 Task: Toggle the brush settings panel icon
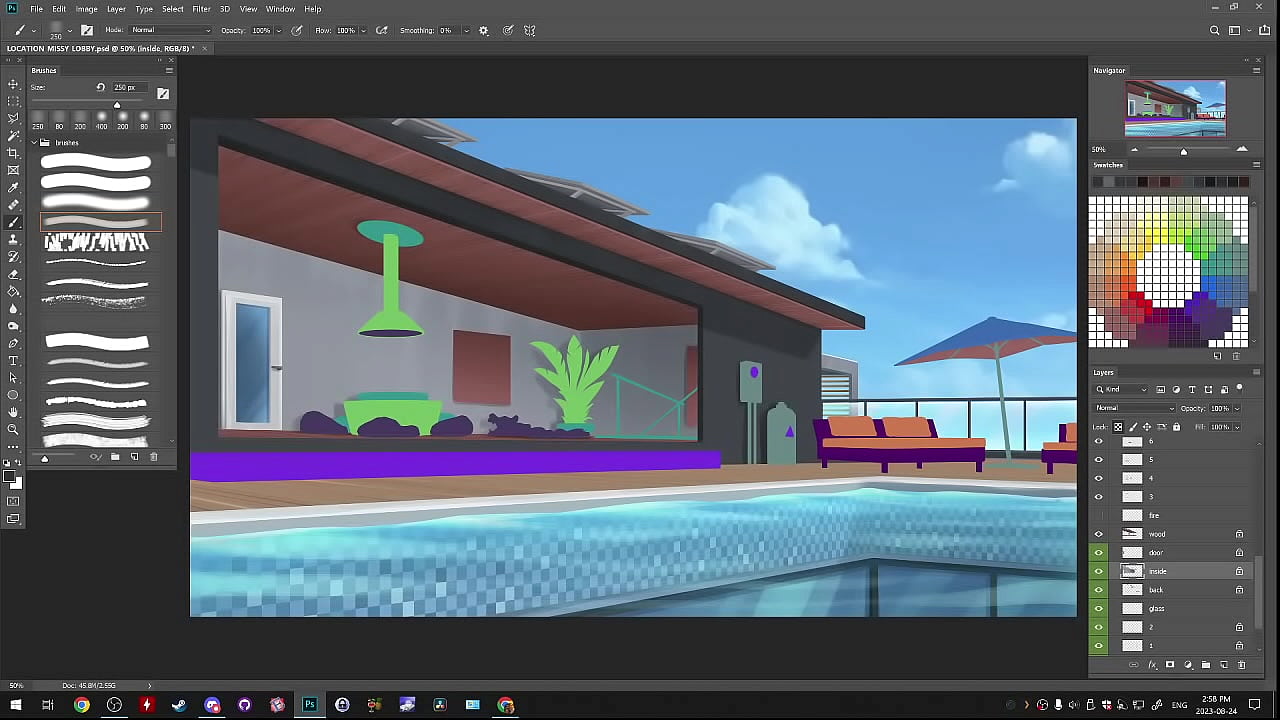pyautogui.click(x=87, y=30)
